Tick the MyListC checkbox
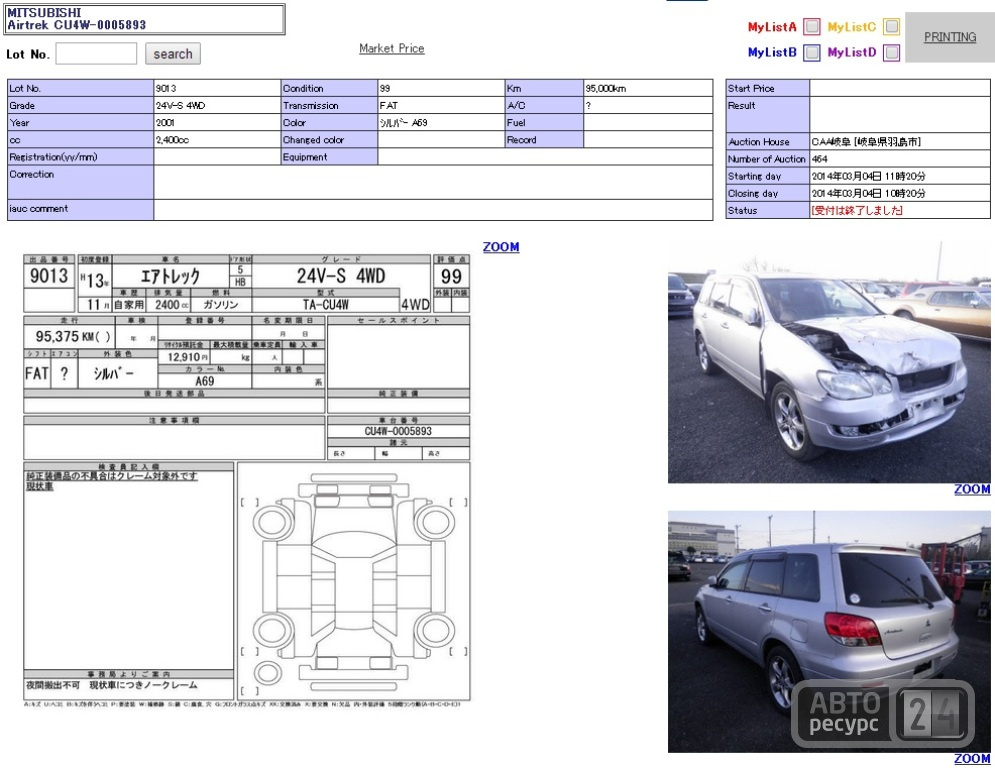Screen dimensions: 995x768 pos(892,27)
